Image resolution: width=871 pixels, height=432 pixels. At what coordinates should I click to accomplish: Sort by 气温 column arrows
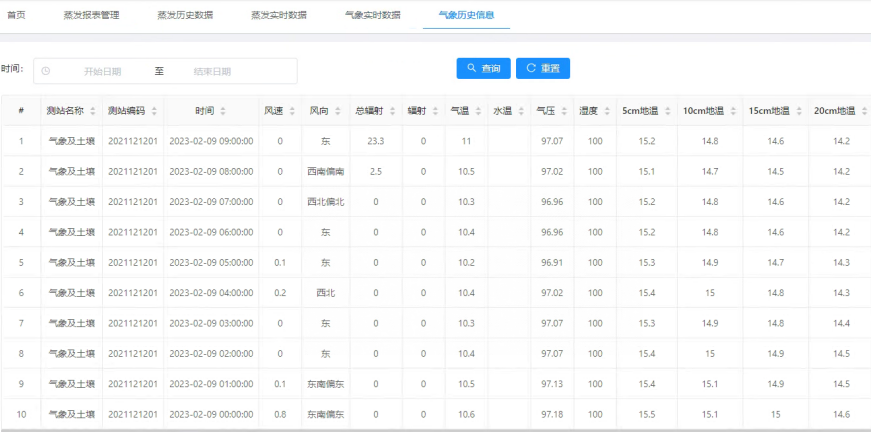pos(478,111)
